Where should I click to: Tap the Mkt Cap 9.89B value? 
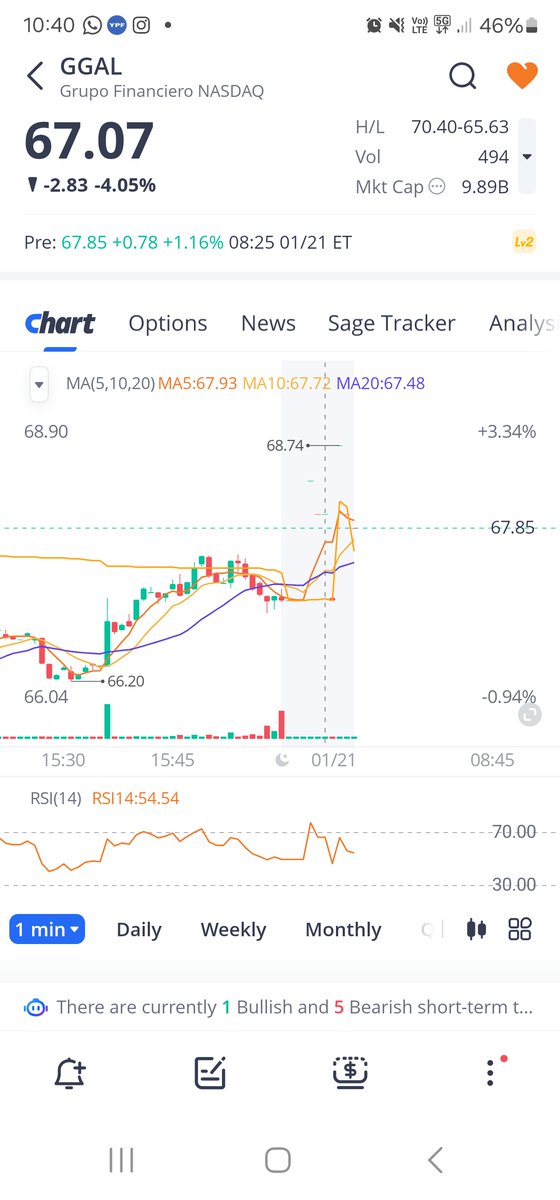[485, 186]
